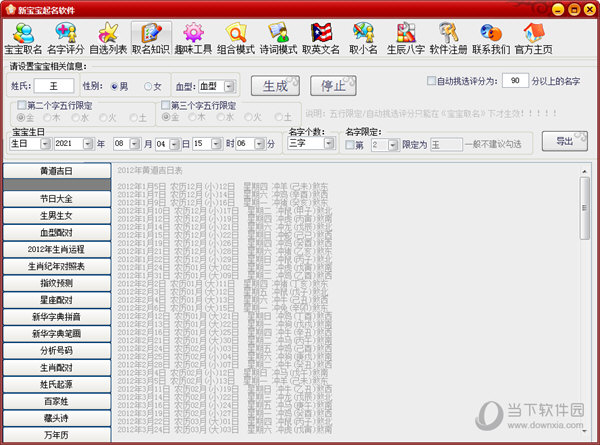Select 节日大全 in the side list
The width and height of the screenshot is (600, 445).
(57, 199)
